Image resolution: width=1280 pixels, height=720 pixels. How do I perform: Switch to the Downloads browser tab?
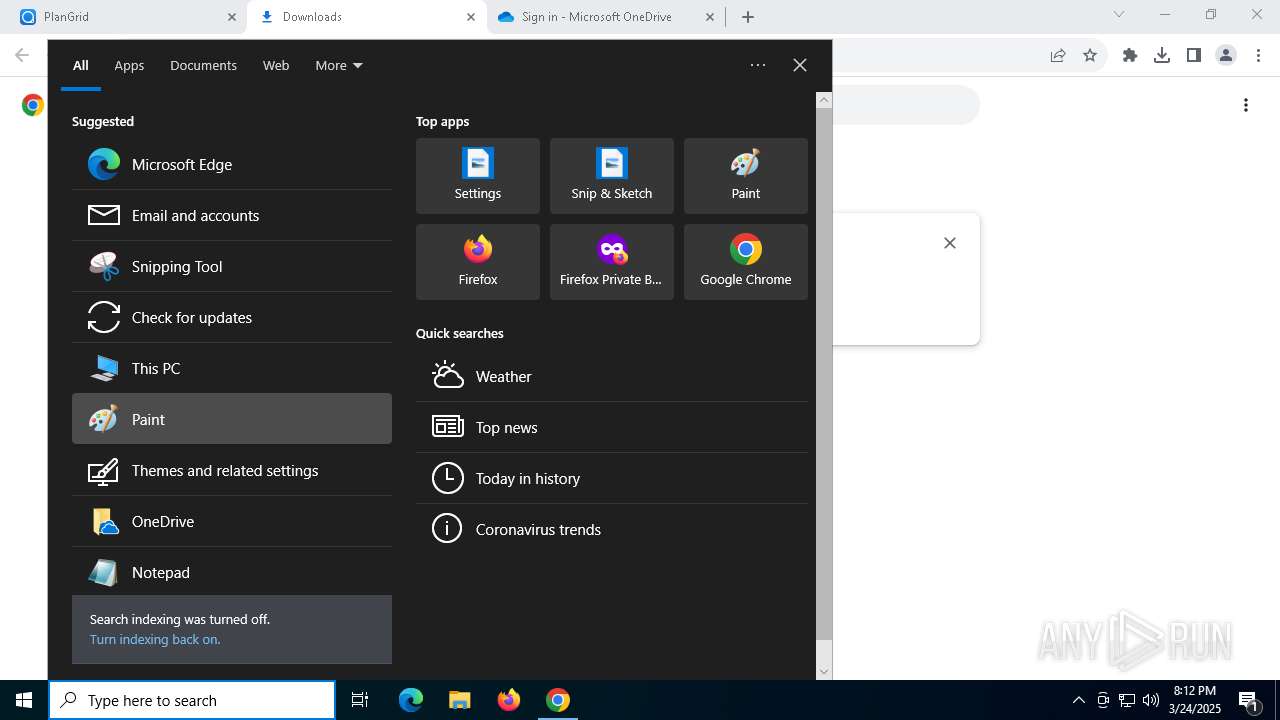click(x=366, y=17)
